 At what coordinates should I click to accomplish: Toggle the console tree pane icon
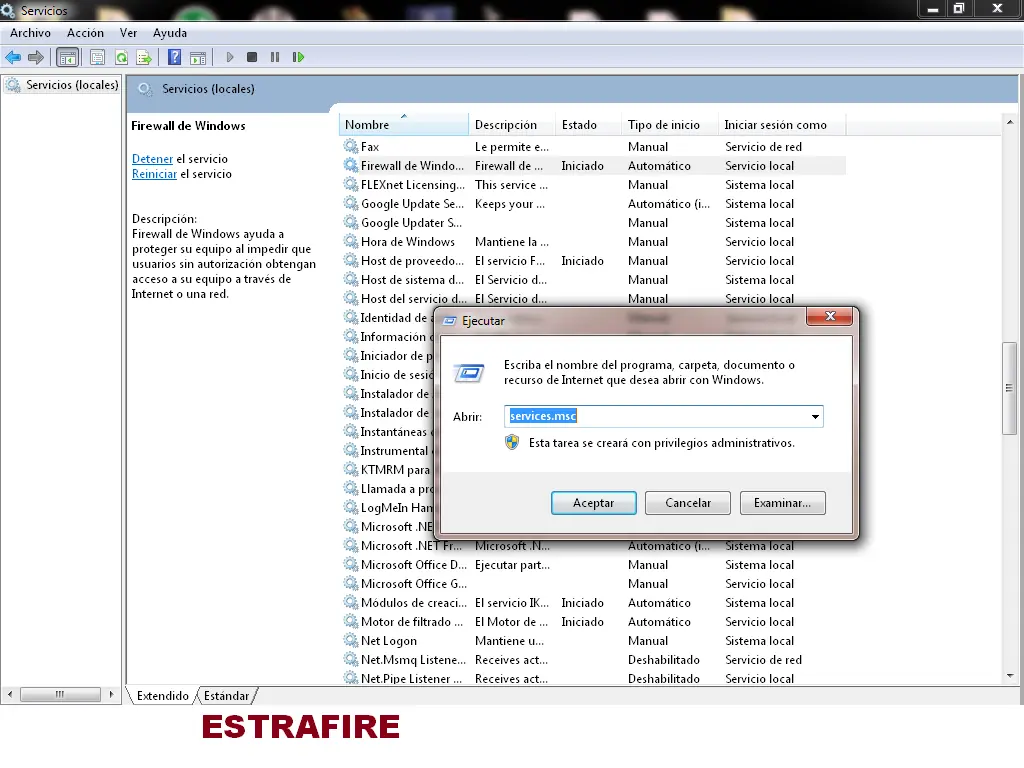point(67,57)
